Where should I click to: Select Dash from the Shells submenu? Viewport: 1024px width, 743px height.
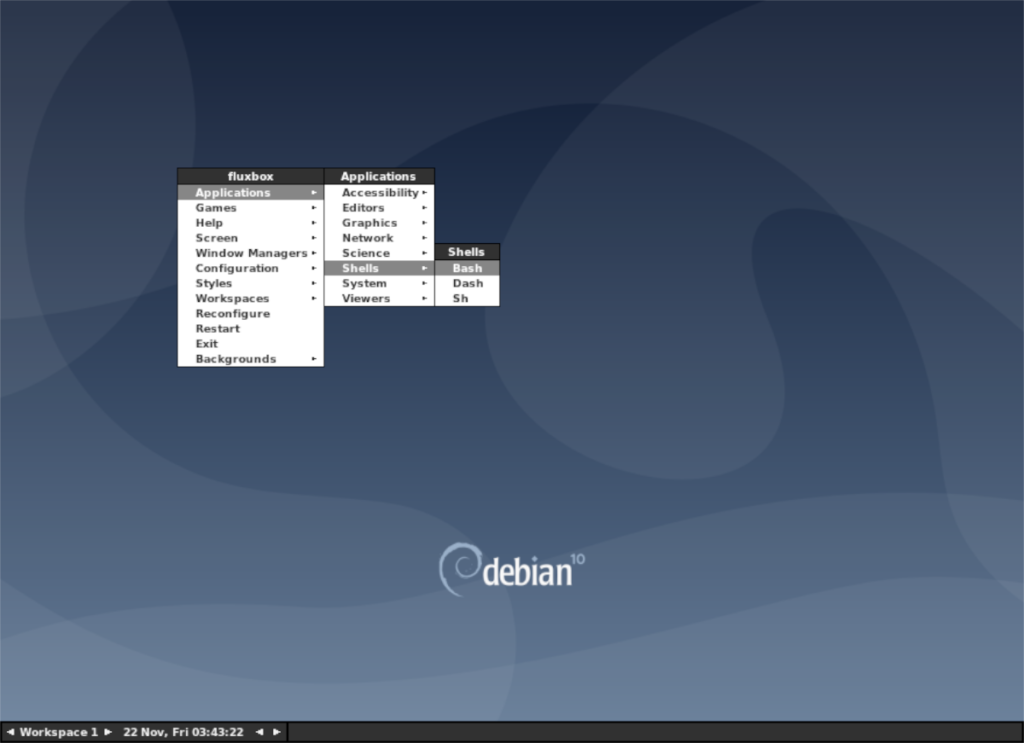coord(466,283)
